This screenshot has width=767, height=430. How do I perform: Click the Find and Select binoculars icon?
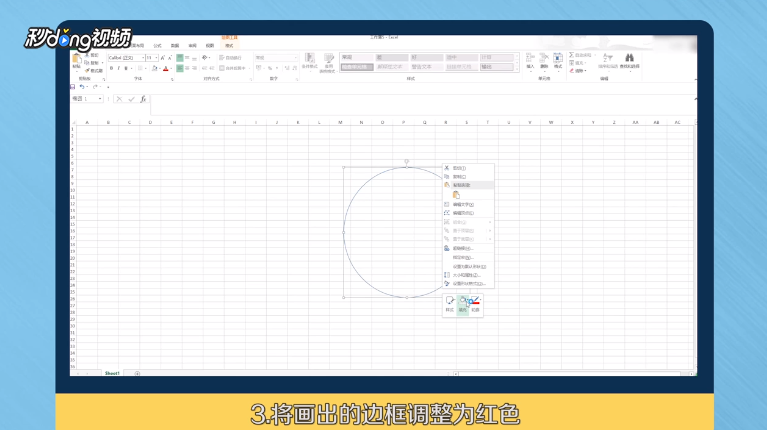click(x=630, y=58)
